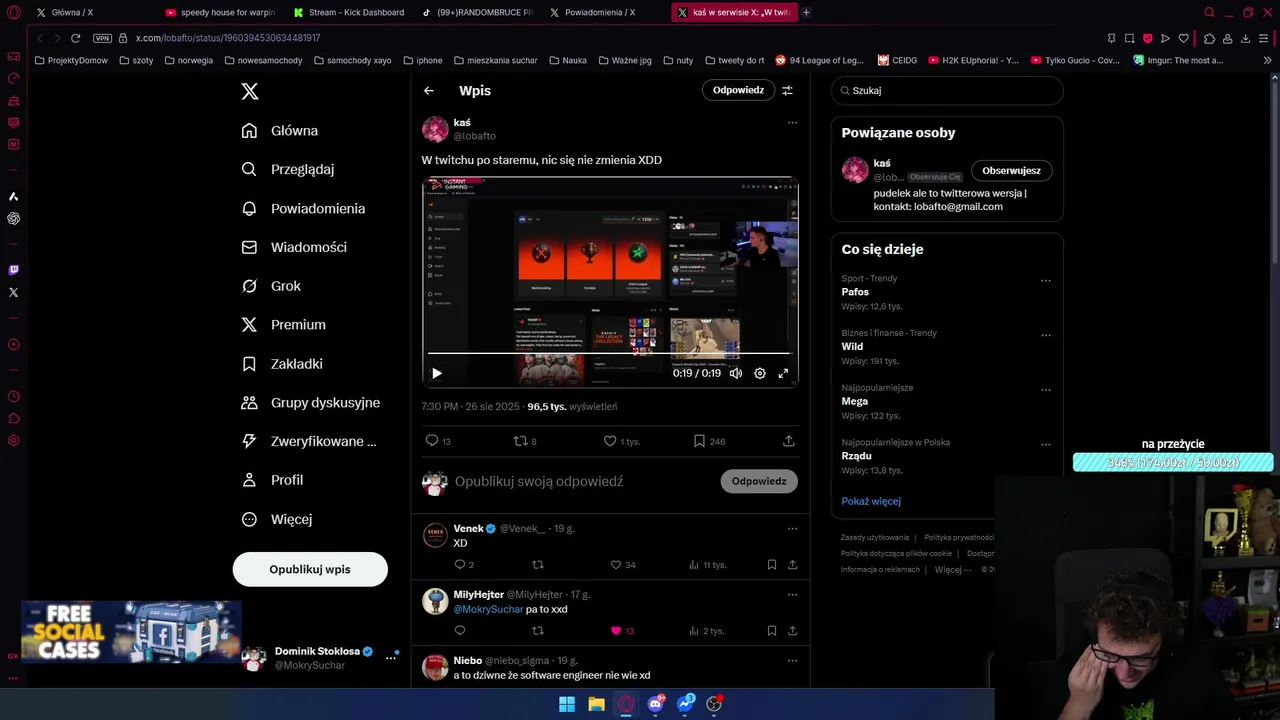Open Grok from sidebar
Image resolution: width=1280 pixels, height=720 pixels.
pos(271,286)
